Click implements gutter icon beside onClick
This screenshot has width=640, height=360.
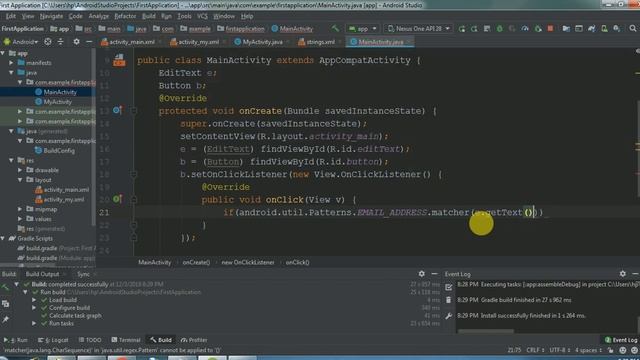coord(118,199)
